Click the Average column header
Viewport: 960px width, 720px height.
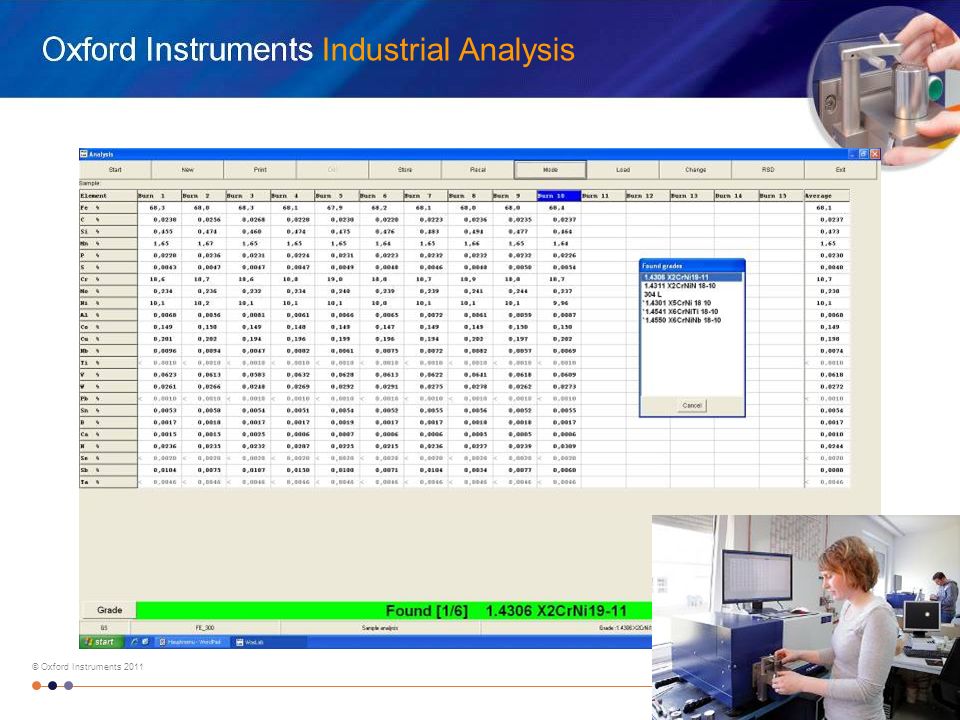tap(827, 196)
